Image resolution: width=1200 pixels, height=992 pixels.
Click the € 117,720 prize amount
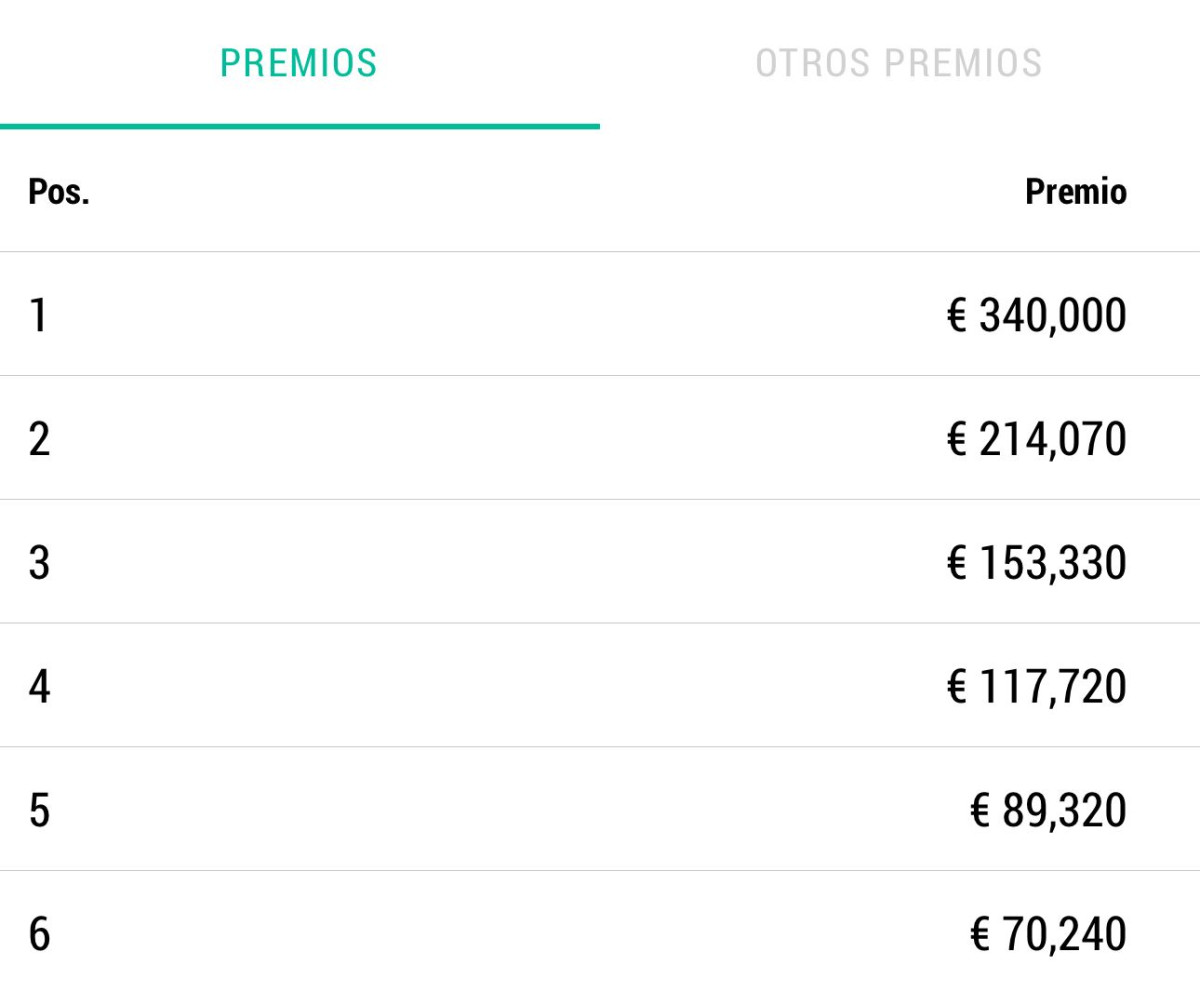(1036, 687)
